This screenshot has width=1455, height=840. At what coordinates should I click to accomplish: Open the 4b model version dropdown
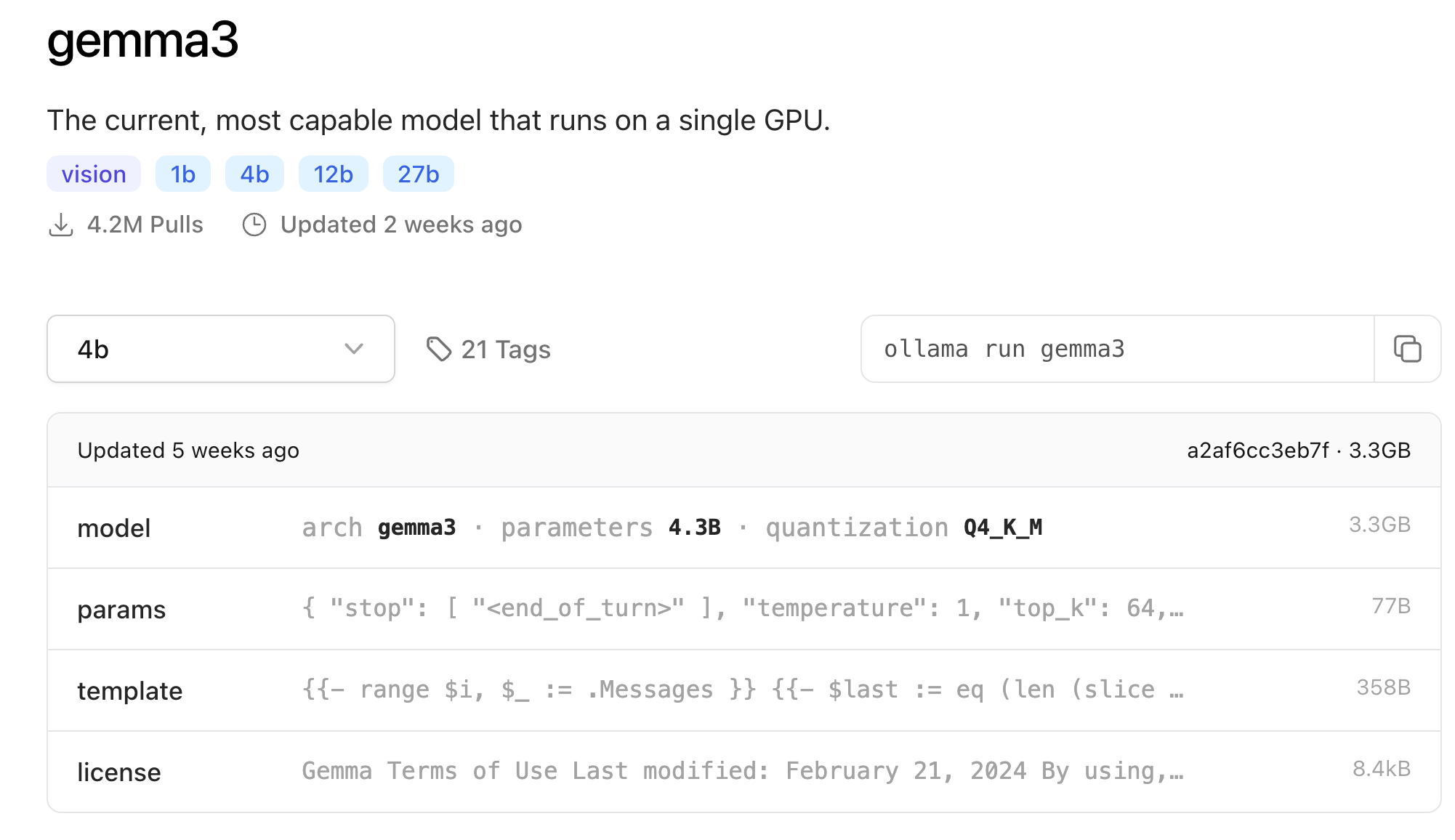(220, 349)
